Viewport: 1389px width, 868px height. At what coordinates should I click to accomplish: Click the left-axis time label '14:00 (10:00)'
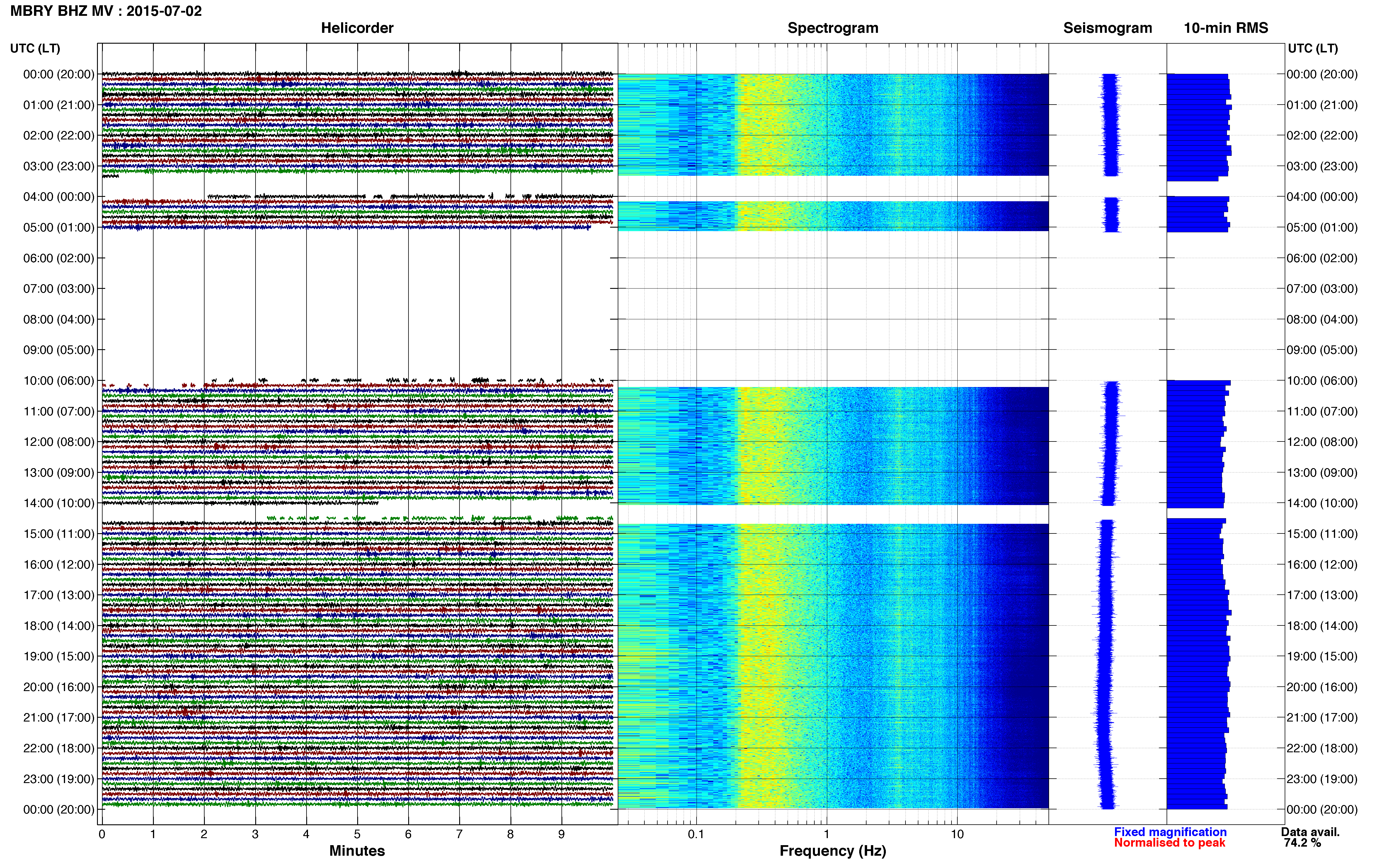coord(59,504)
